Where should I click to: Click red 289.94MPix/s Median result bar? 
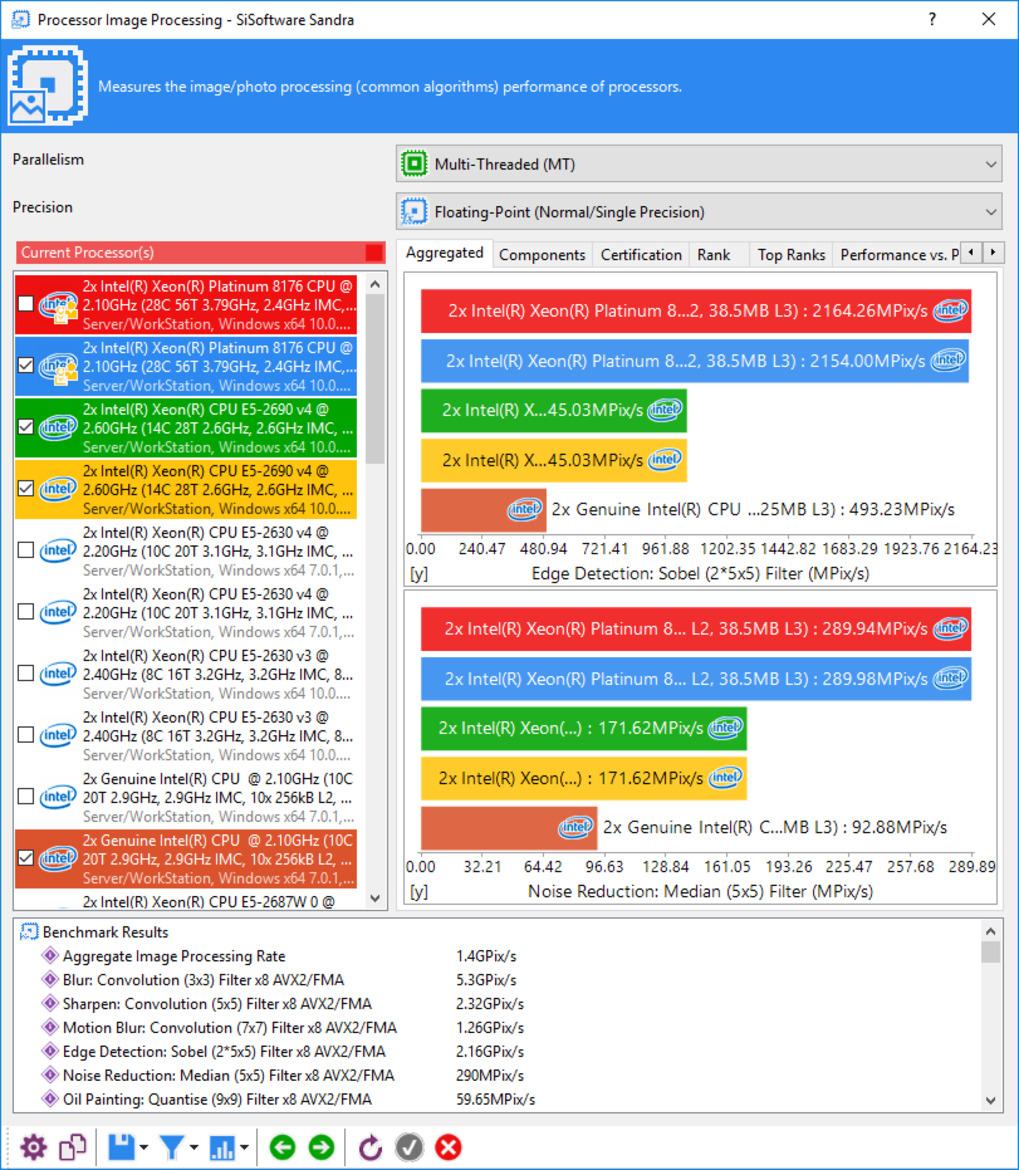click(696, 629)
